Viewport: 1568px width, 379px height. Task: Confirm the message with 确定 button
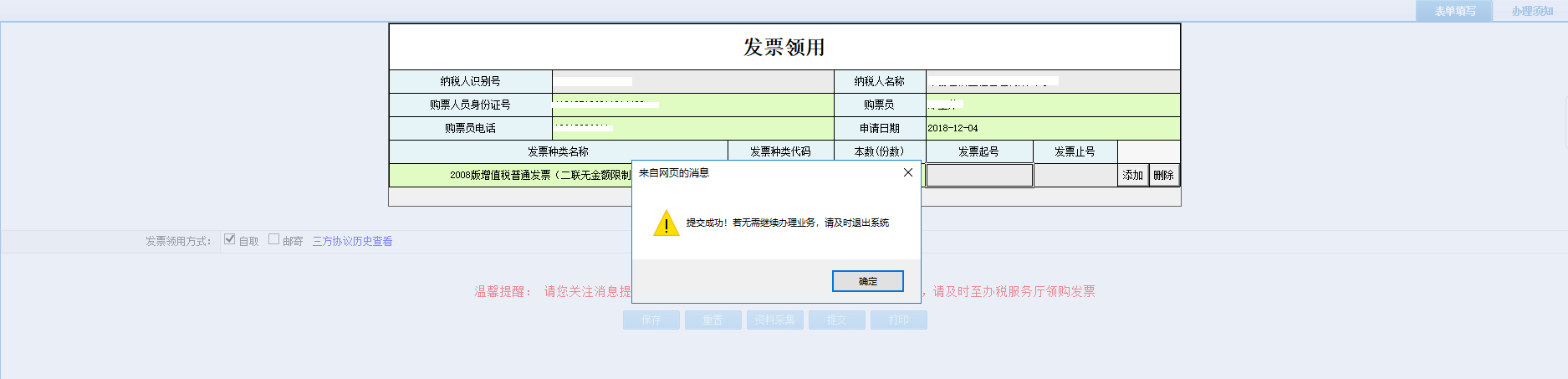coord(867,281)
